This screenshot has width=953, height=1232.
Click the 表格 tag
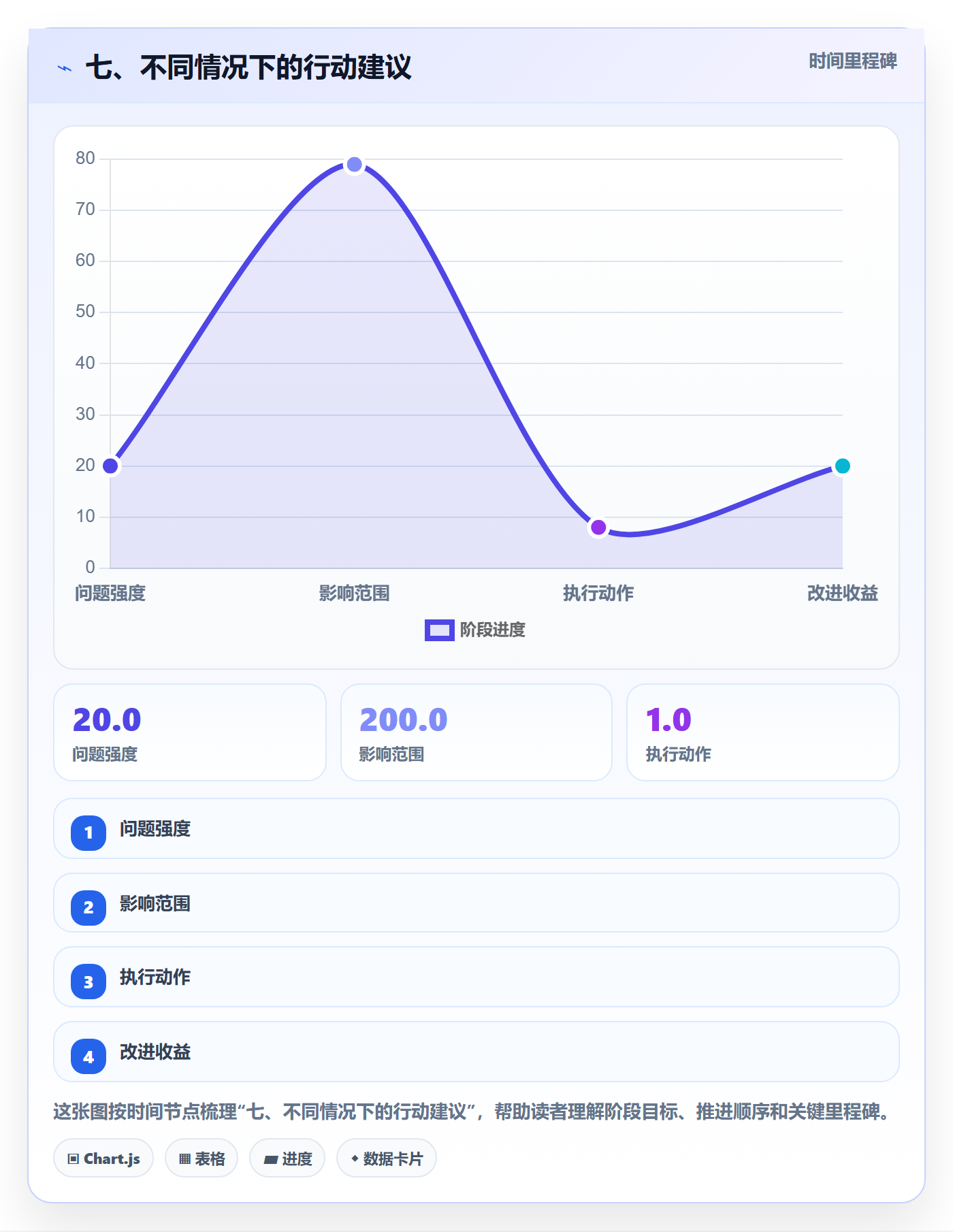point(201,1158)
